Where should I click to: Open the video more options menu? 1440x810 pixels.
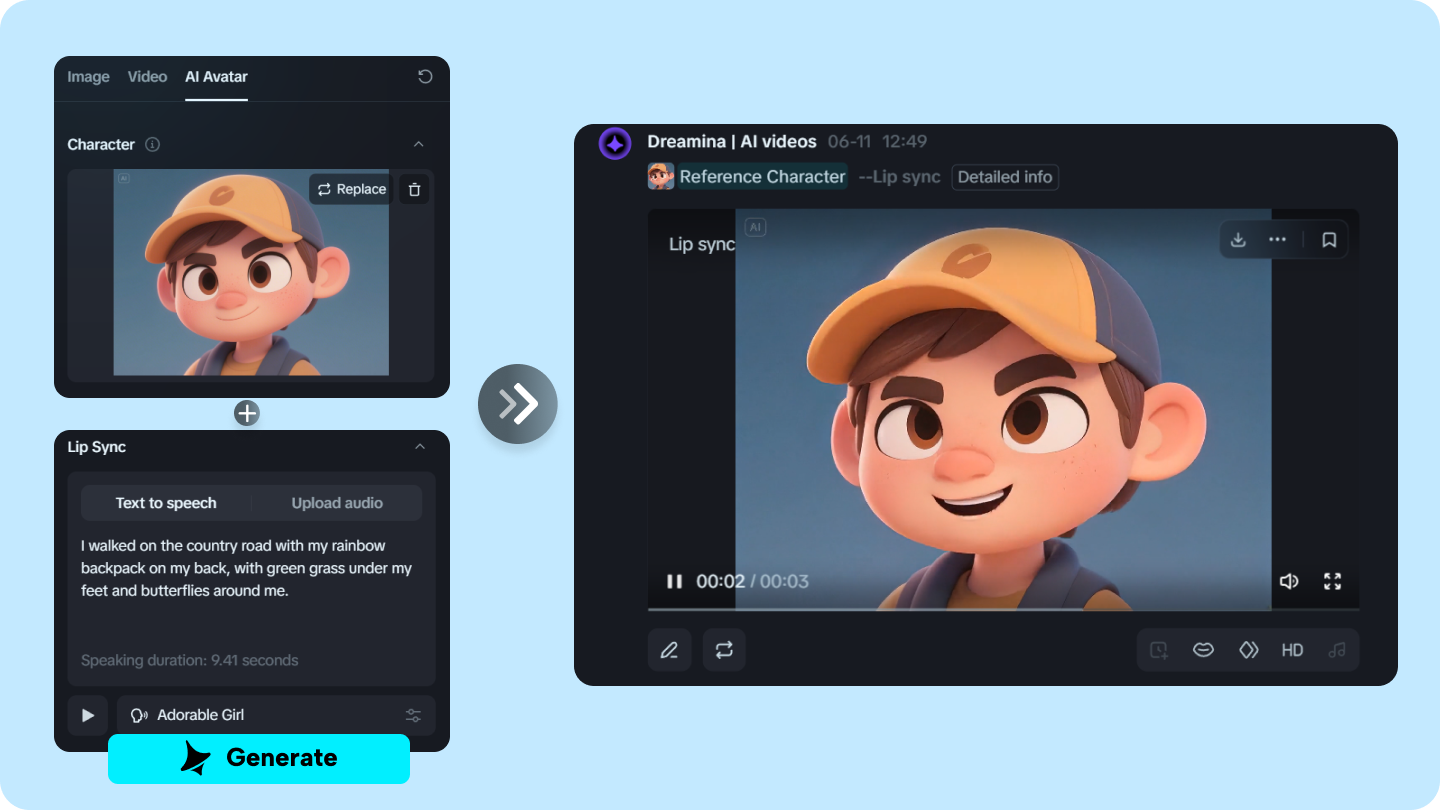1277,240
